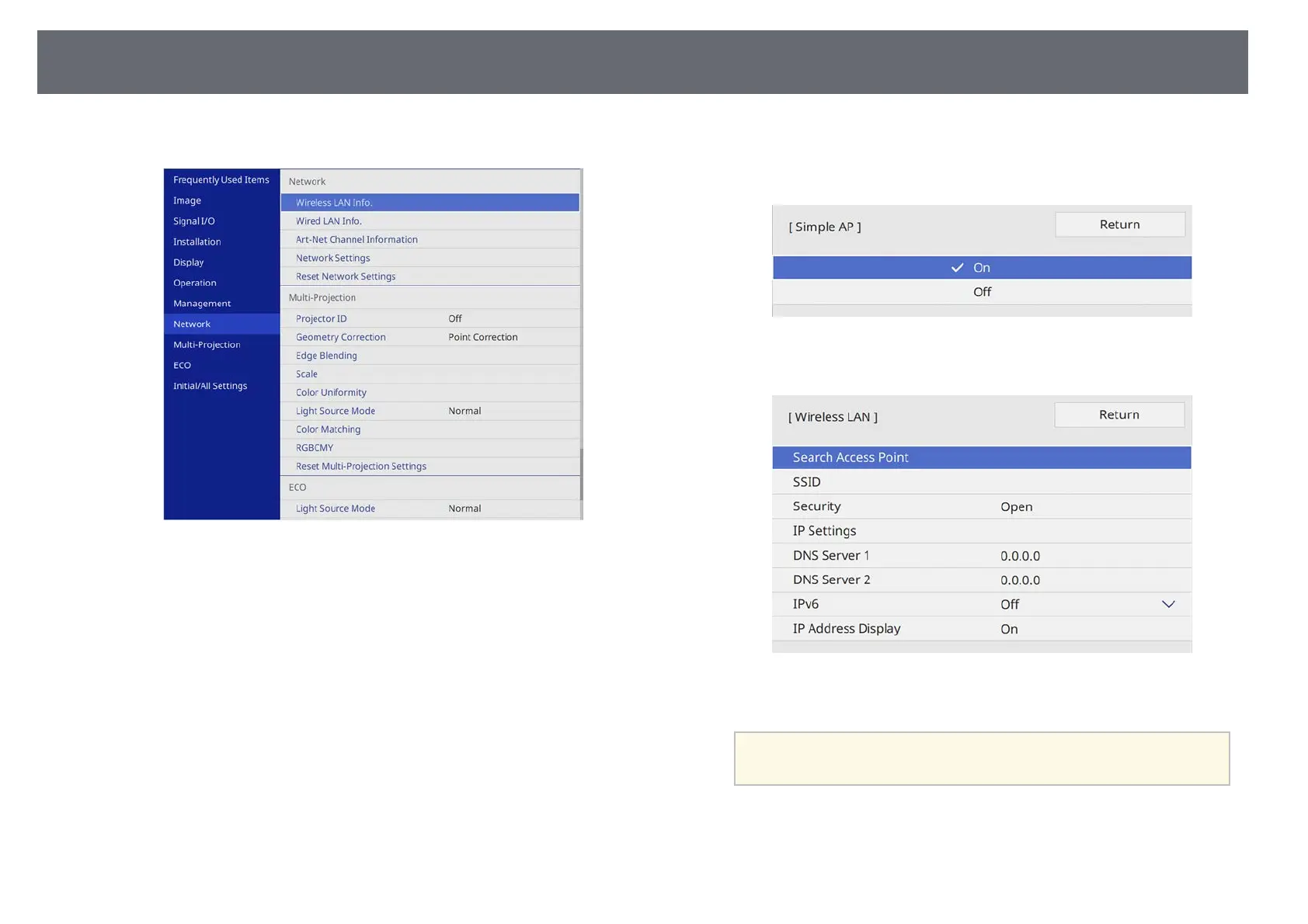
Task: Open the Security setting row
Action: coord(981,506)
